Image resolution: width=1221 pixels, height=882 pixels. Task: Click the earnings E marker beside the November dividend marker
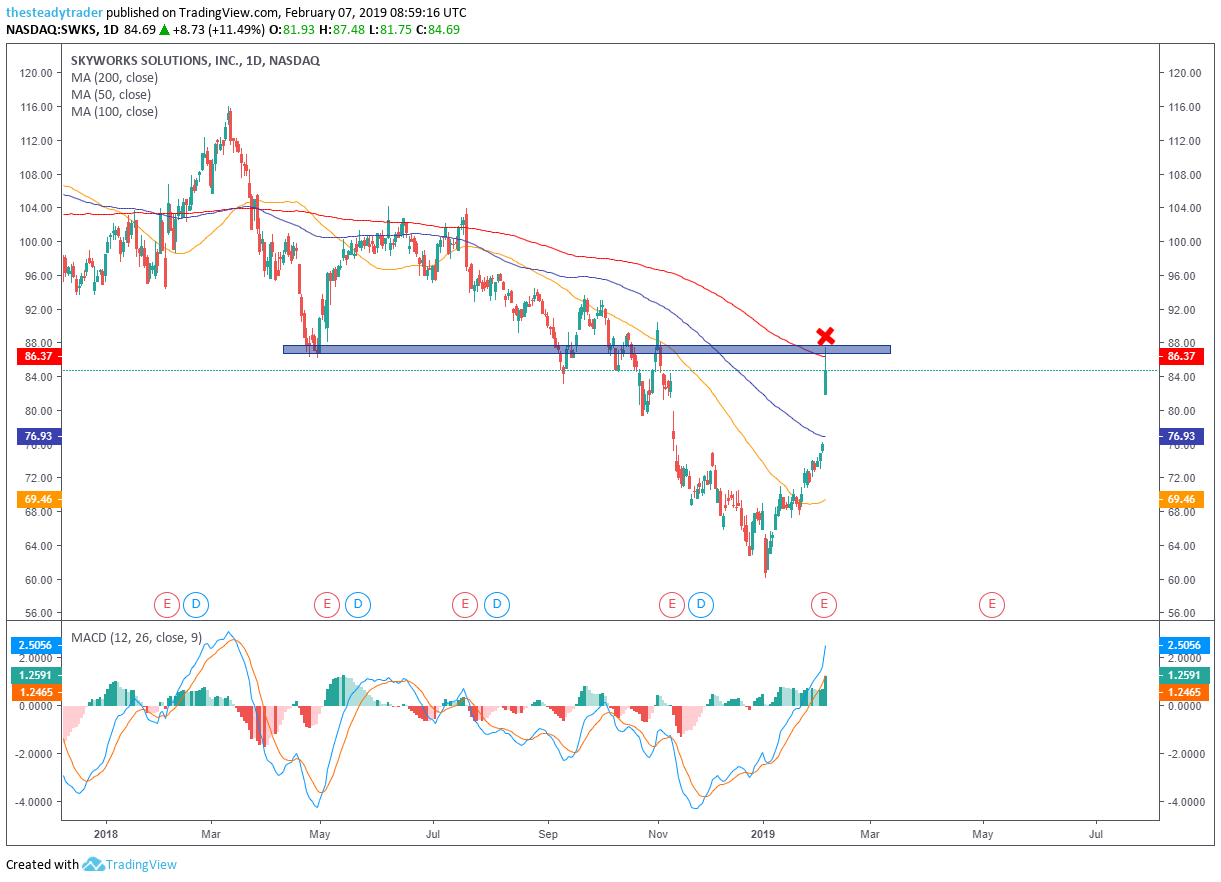click(x=671, y=604)
